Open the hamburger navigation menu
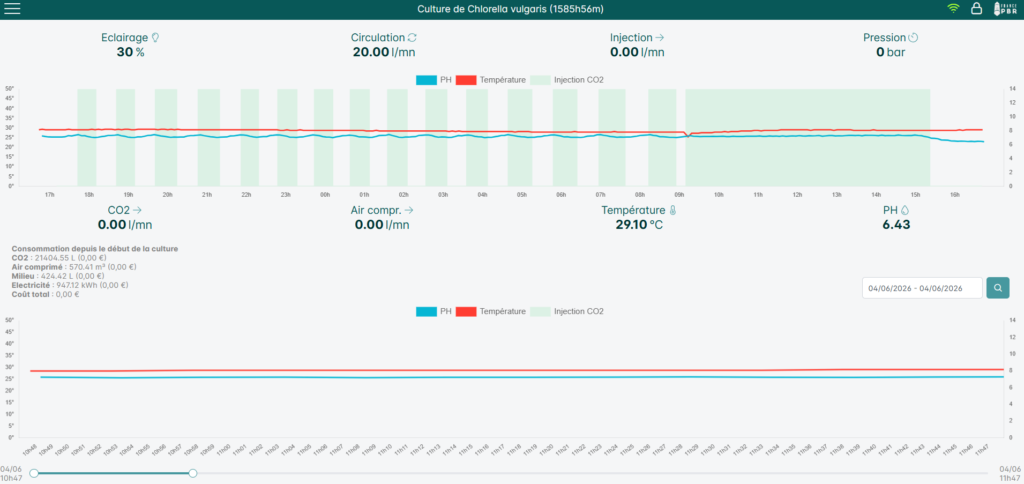 (12, 9)
